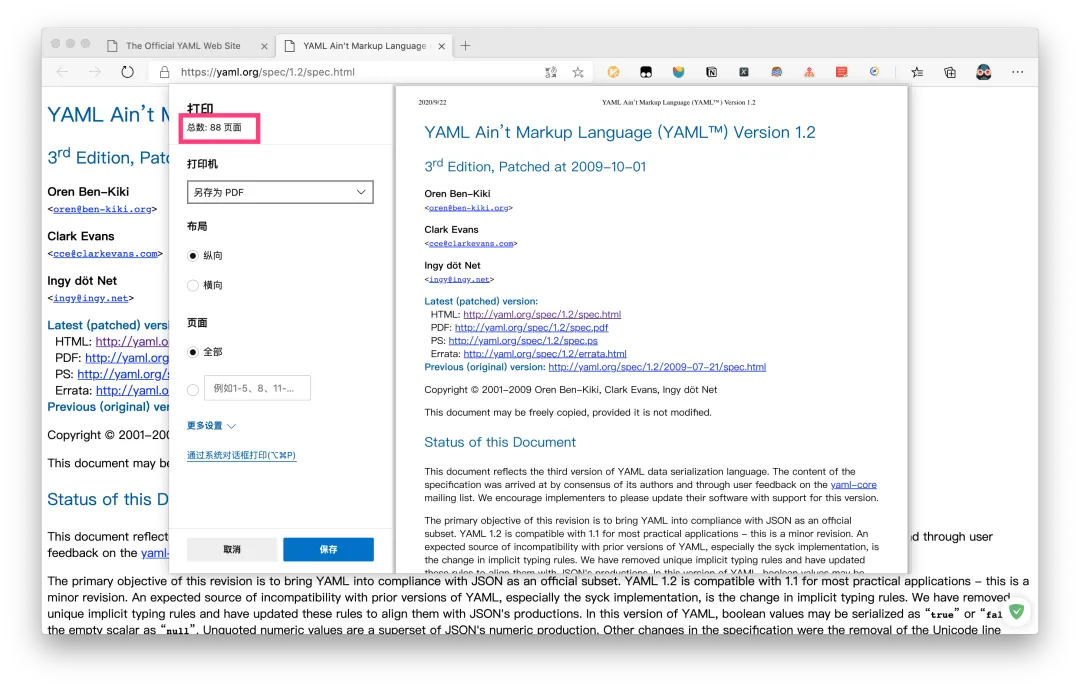Click Status of this Document heading in preview
The height and width of the screenshot is (689, 1080).
pos(500,442)
